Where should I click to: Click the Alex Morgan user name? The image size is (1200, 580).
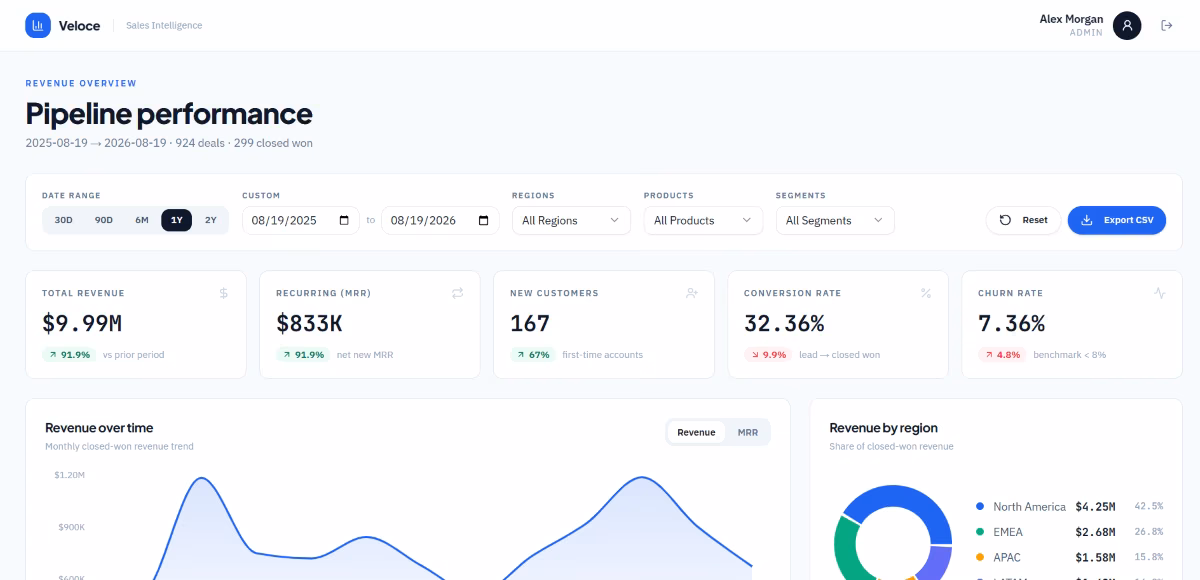pos(1071,19)
